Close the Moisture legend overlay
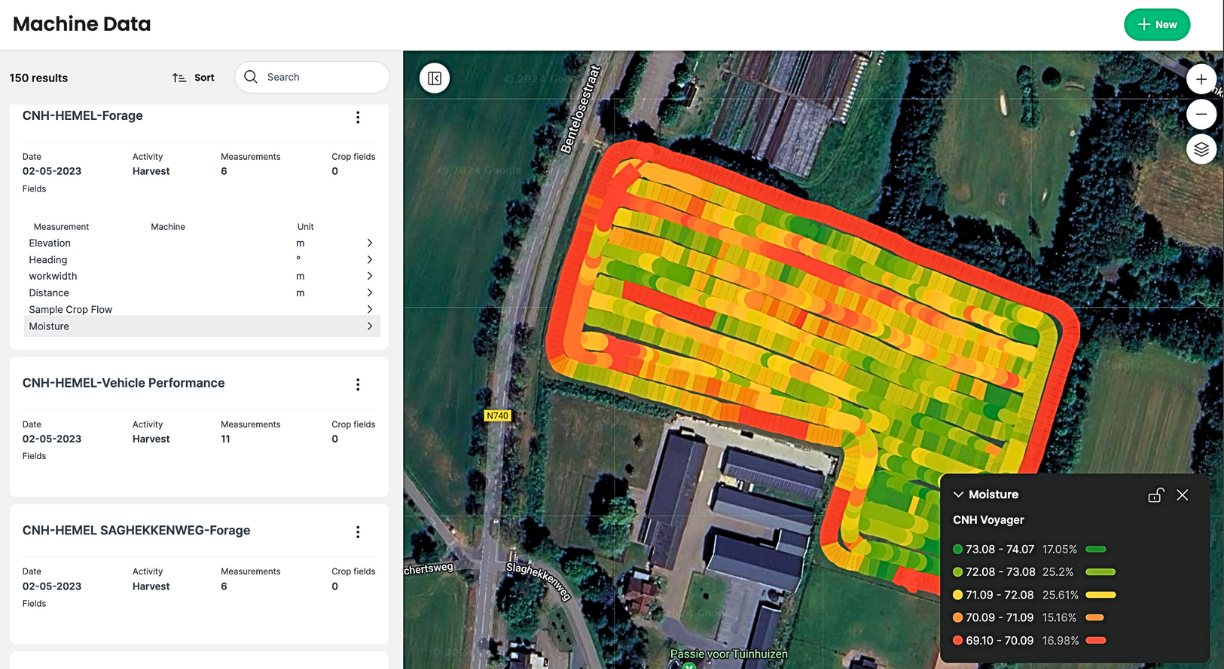The height and width of the screenshot is (669, 1224). point(1183,494)
